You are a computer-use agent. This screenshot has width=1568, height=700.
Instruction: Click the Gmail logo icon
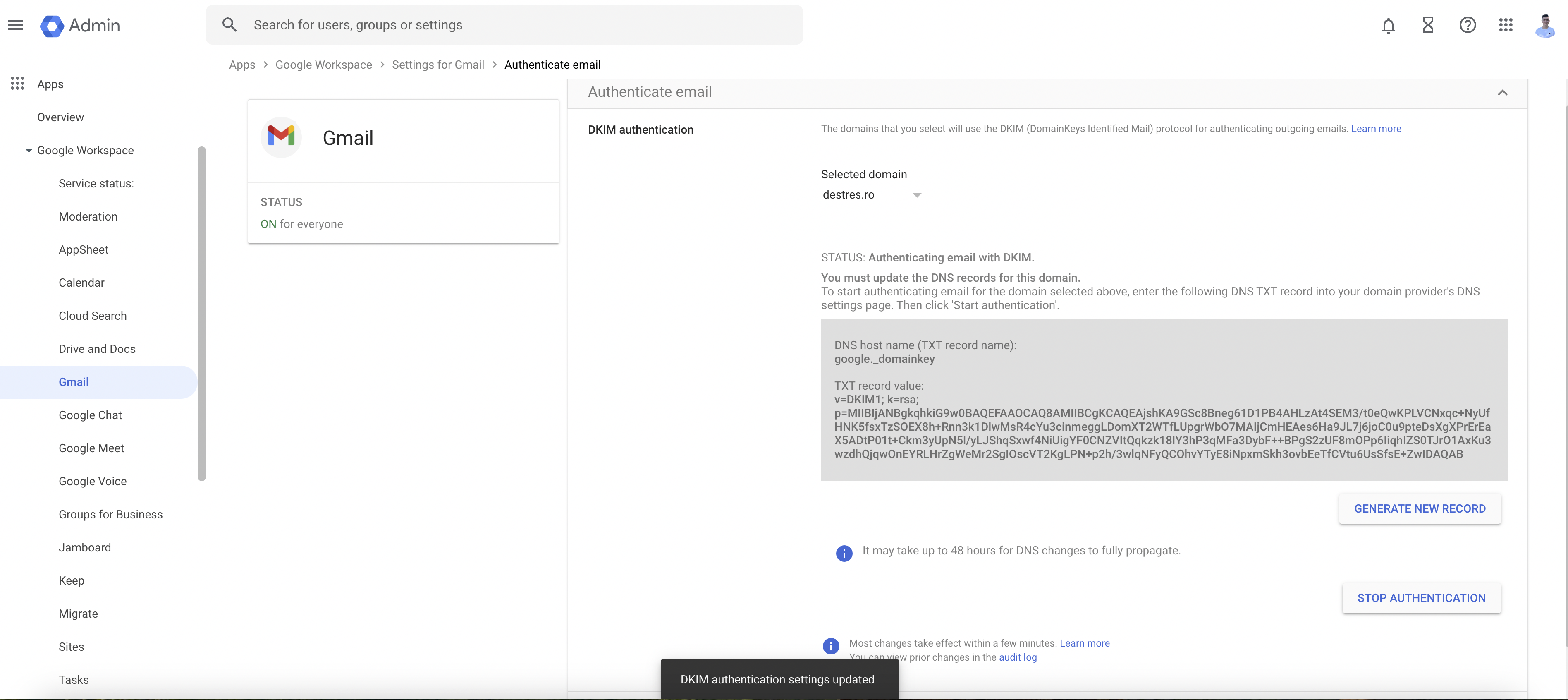tap(281, 137)
